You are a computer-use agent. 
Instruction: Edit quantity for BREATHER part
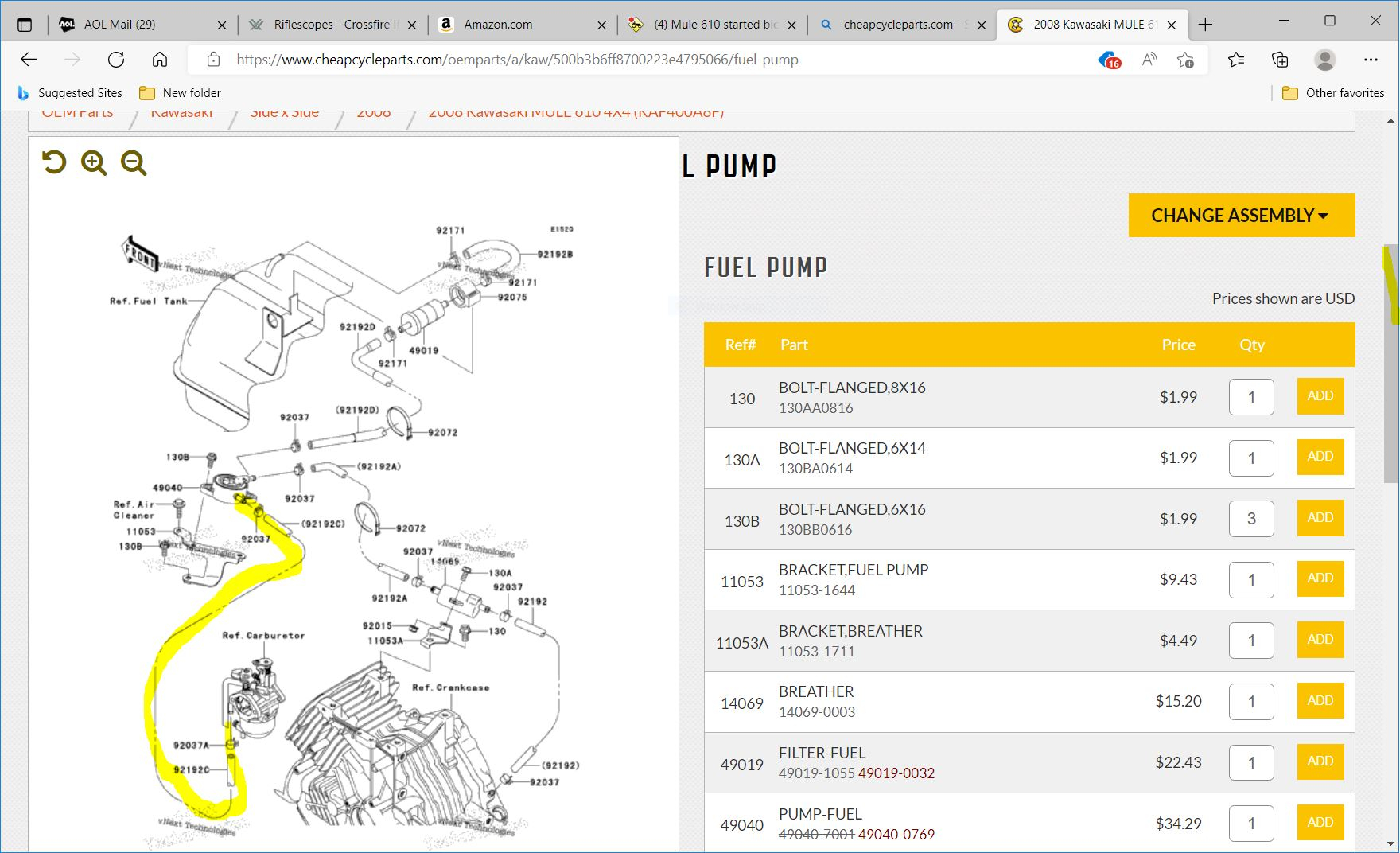pos(1251,702)
